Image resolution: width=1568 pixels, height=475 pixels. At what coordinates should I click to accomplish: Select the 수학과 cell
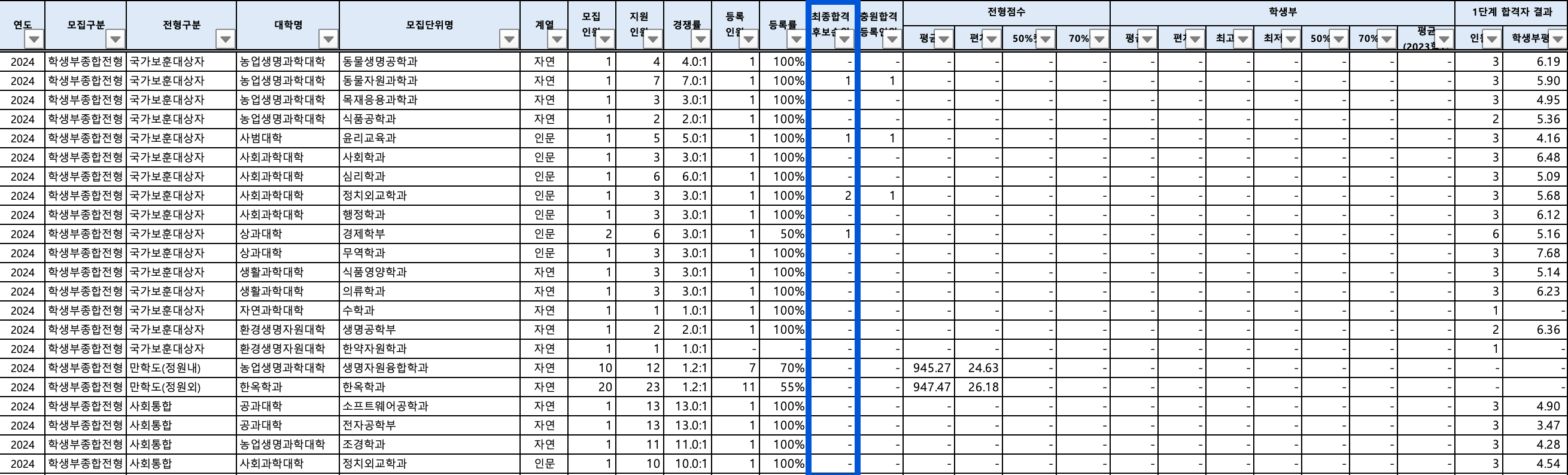430,311
